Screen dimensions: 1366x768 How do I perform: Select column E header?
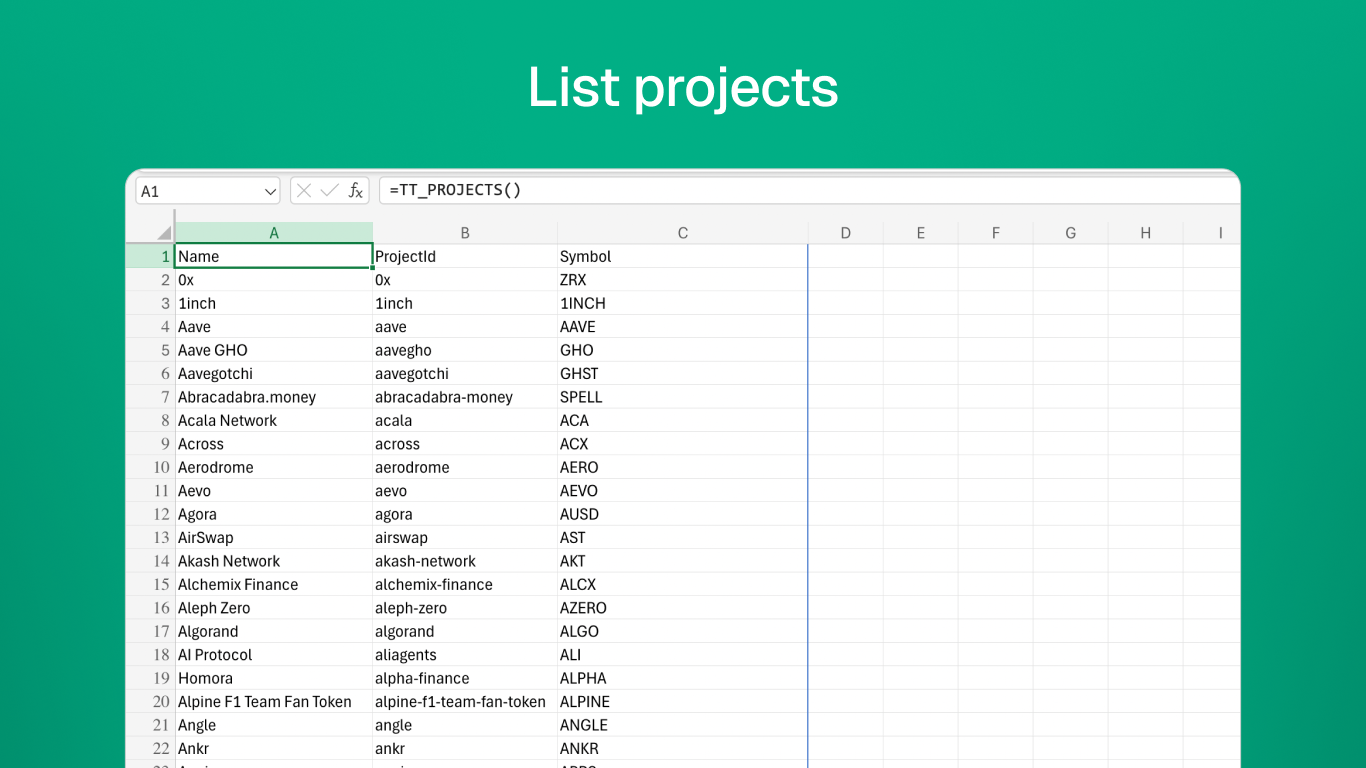[921, 233]
